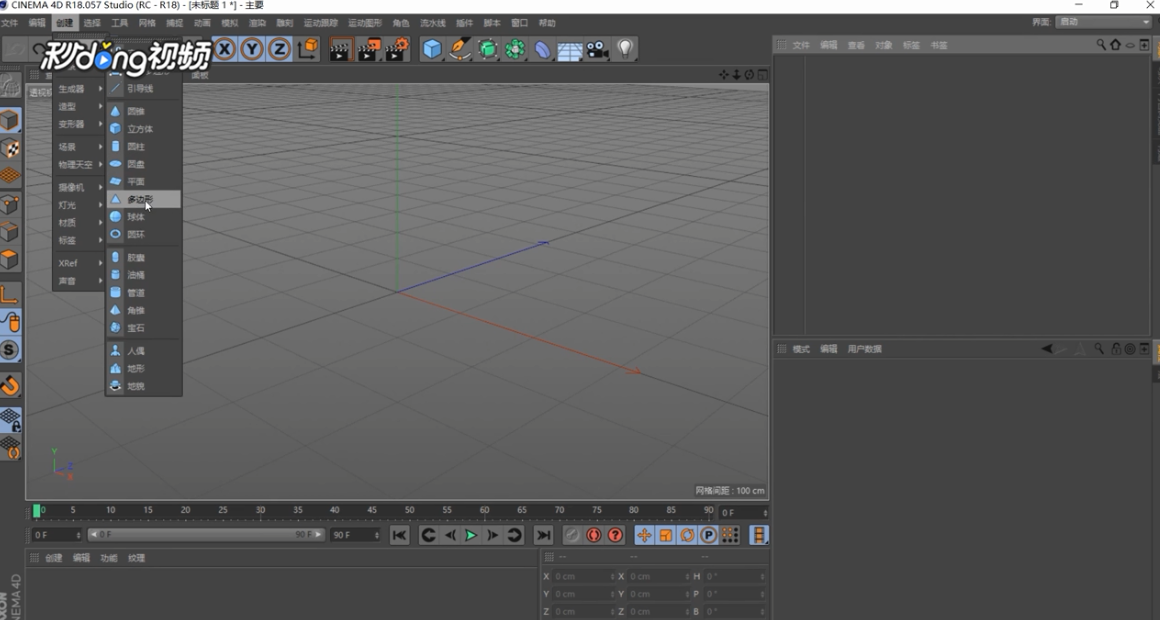Render the active view clapperboard icon
The width and height of the screenshot is (1160, 620).
click(340, 50)
